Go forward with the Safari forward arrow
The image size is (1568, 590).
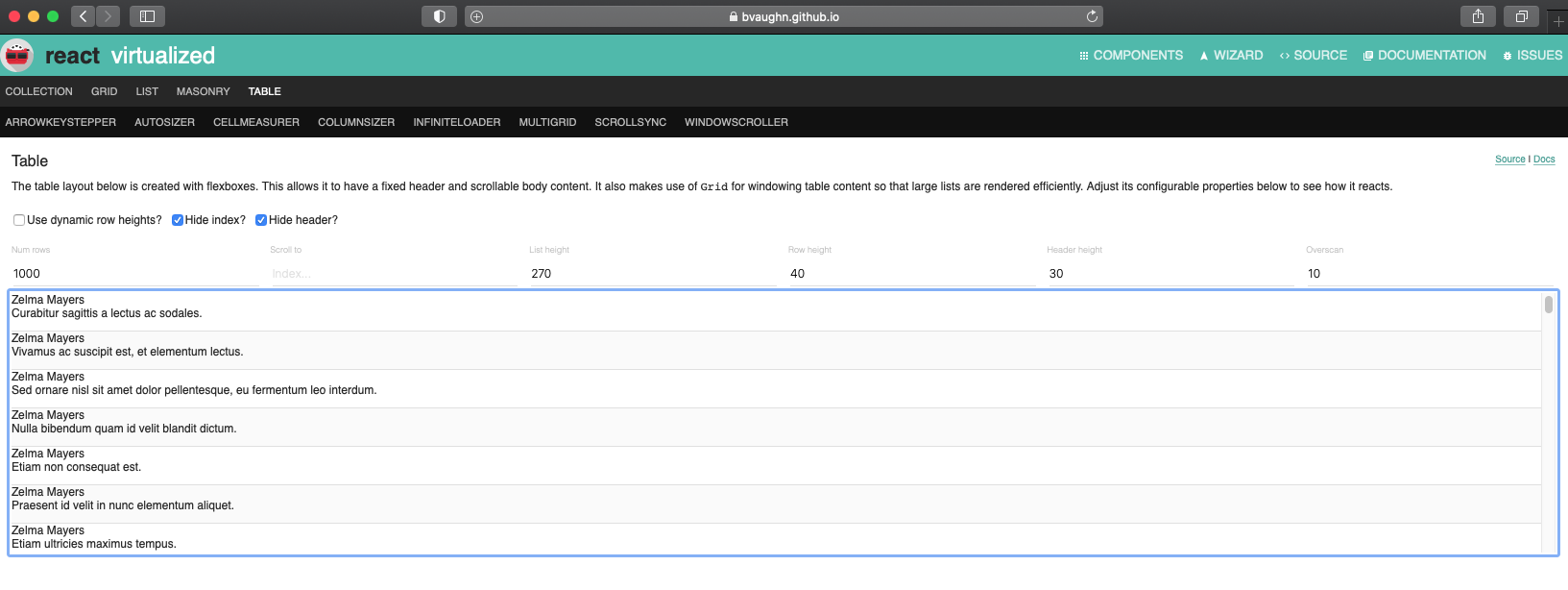tap(109, 16)
